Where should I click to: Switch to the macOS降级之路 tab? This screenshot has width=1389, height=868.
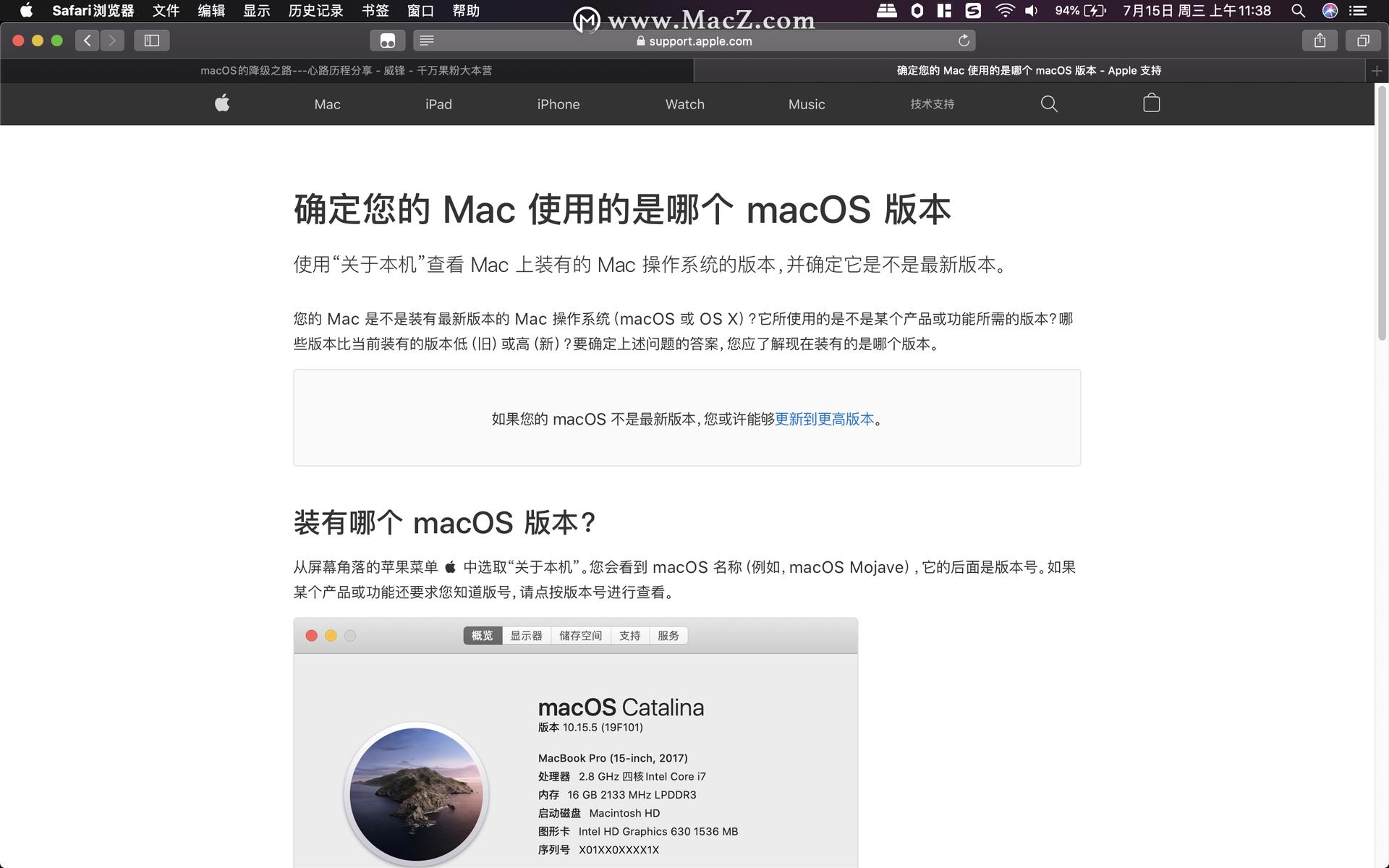tap(346, 70)
